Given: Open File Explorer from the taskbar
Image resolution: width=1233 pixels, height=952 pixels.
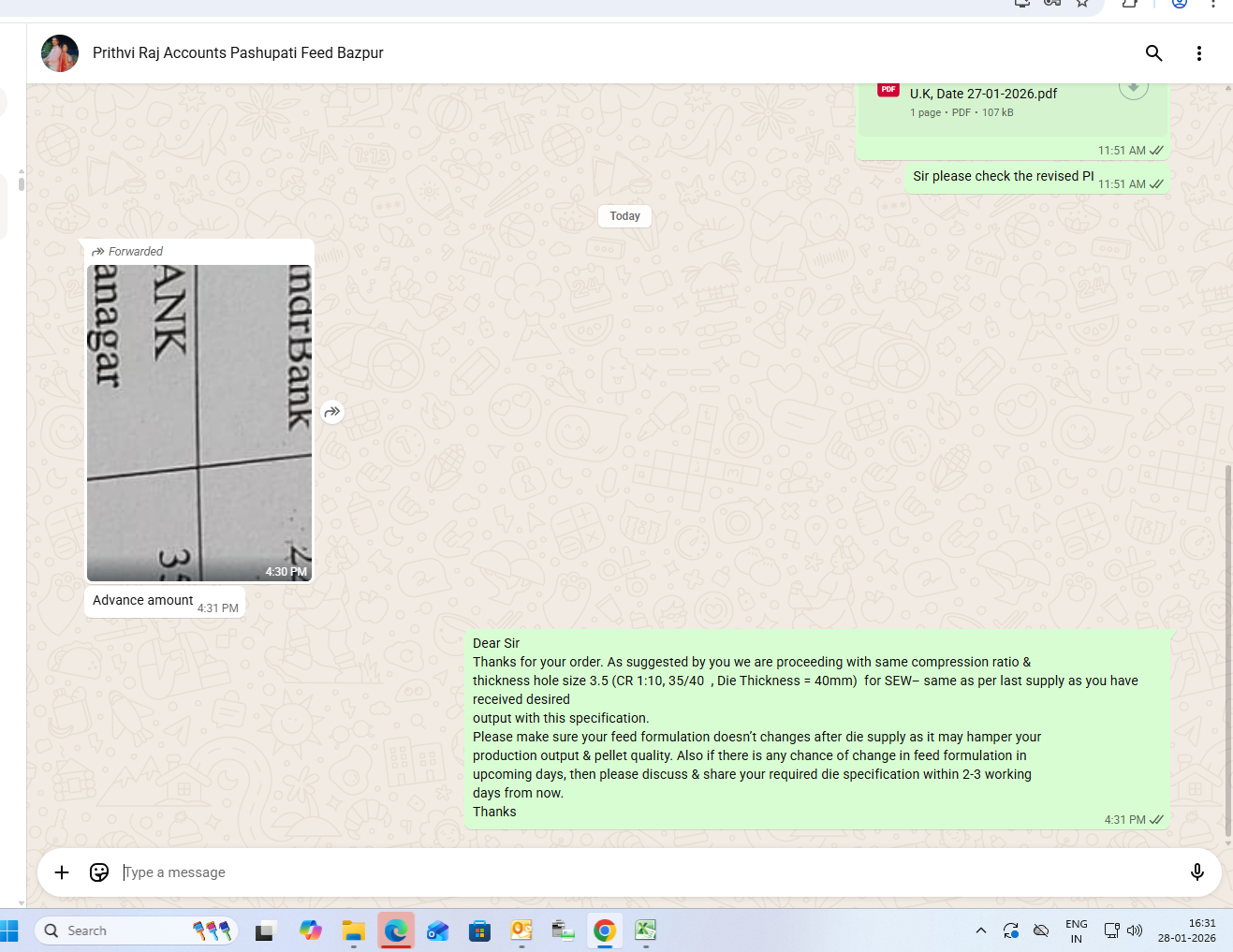Looking at the screenshot, I should (x=353, y=930).
